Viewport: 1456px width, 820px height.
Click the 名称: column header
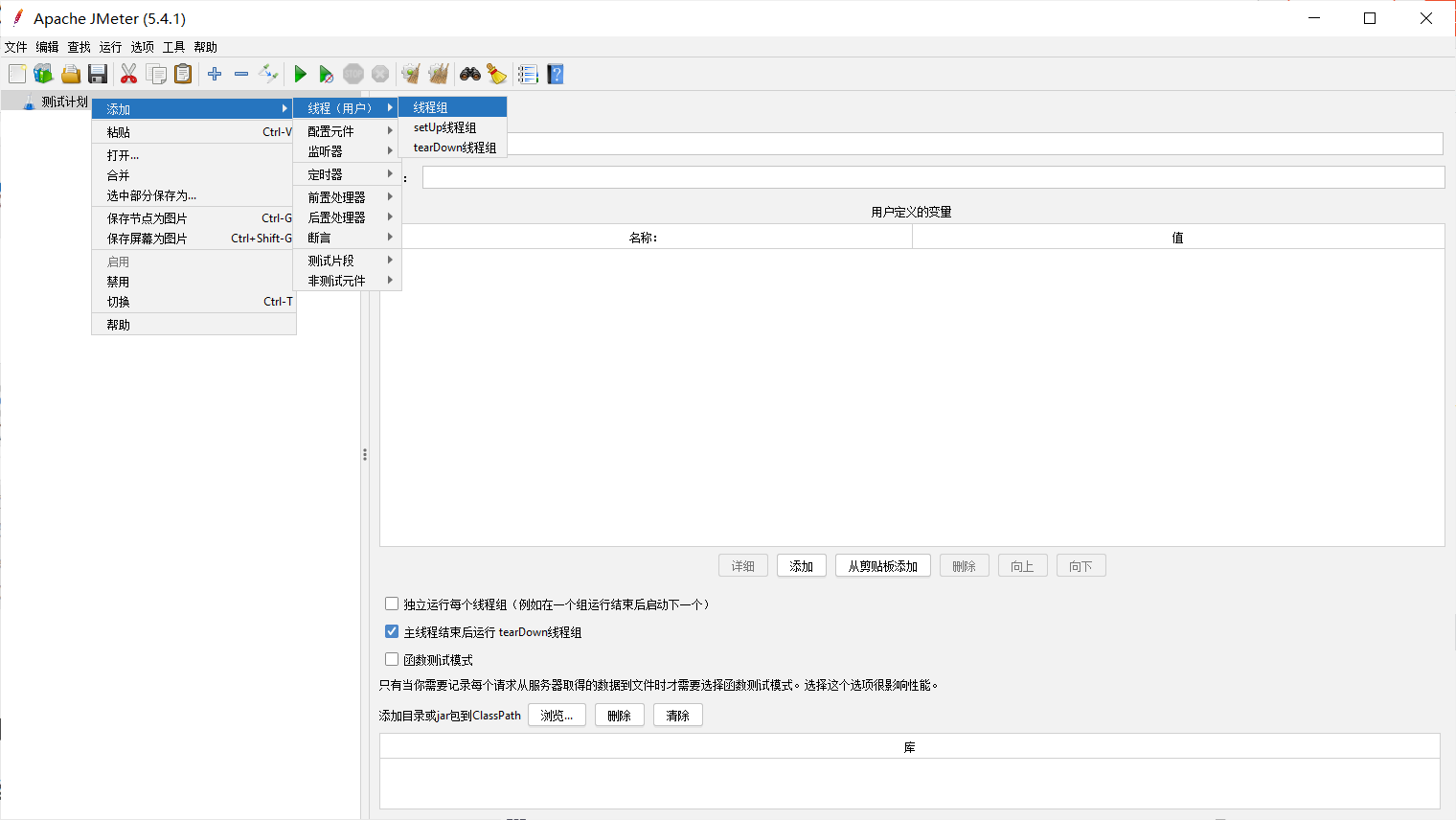click(646, 238)
